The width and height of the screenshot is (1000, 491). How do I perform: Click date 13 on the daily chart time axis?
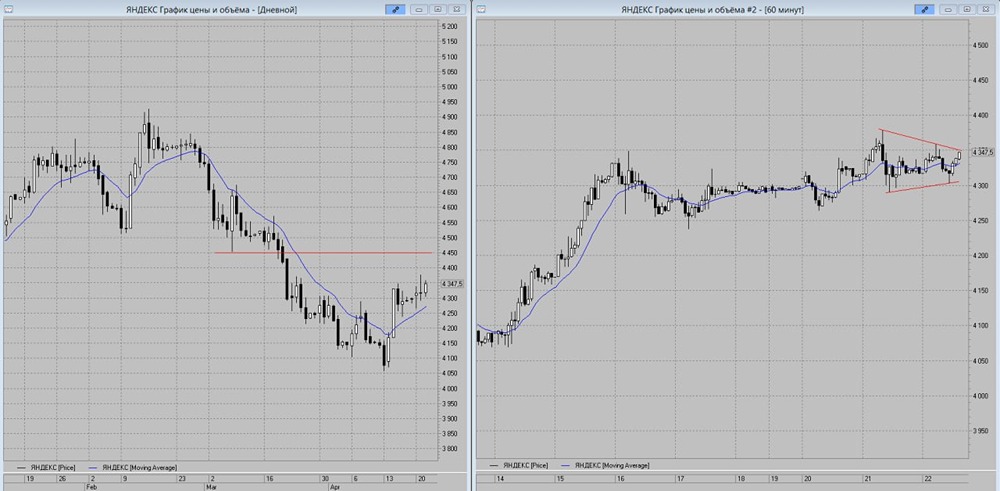pos(390,478)
